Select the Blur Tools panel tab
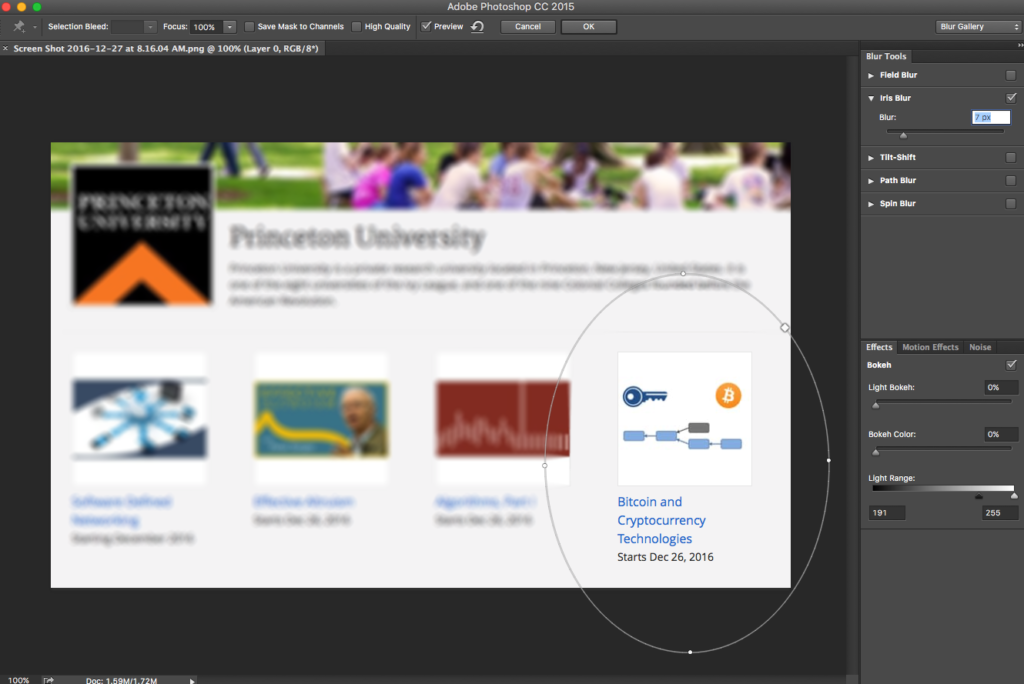Screen dimensions: 1024x684 point(886,56)
